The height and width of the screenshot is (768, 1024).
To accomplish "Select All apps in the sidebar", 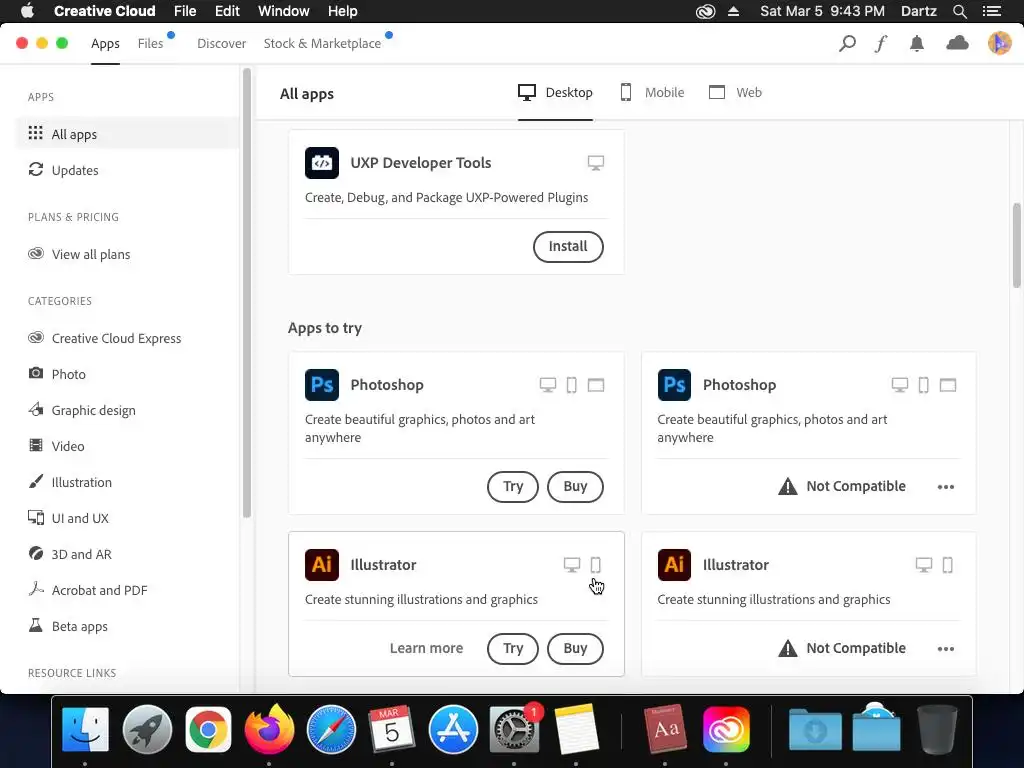I will 127,134.
